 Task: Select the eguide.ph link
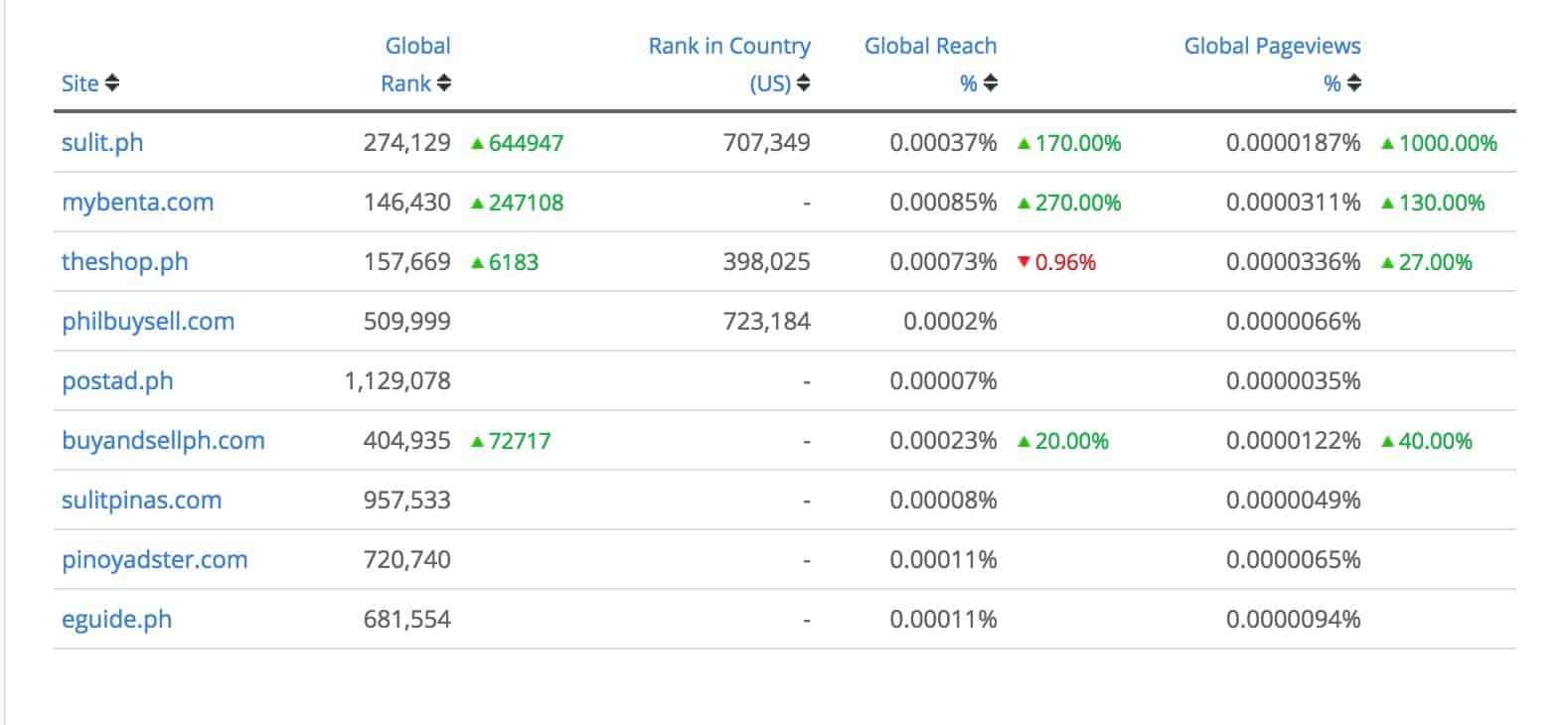coord(116,620)
